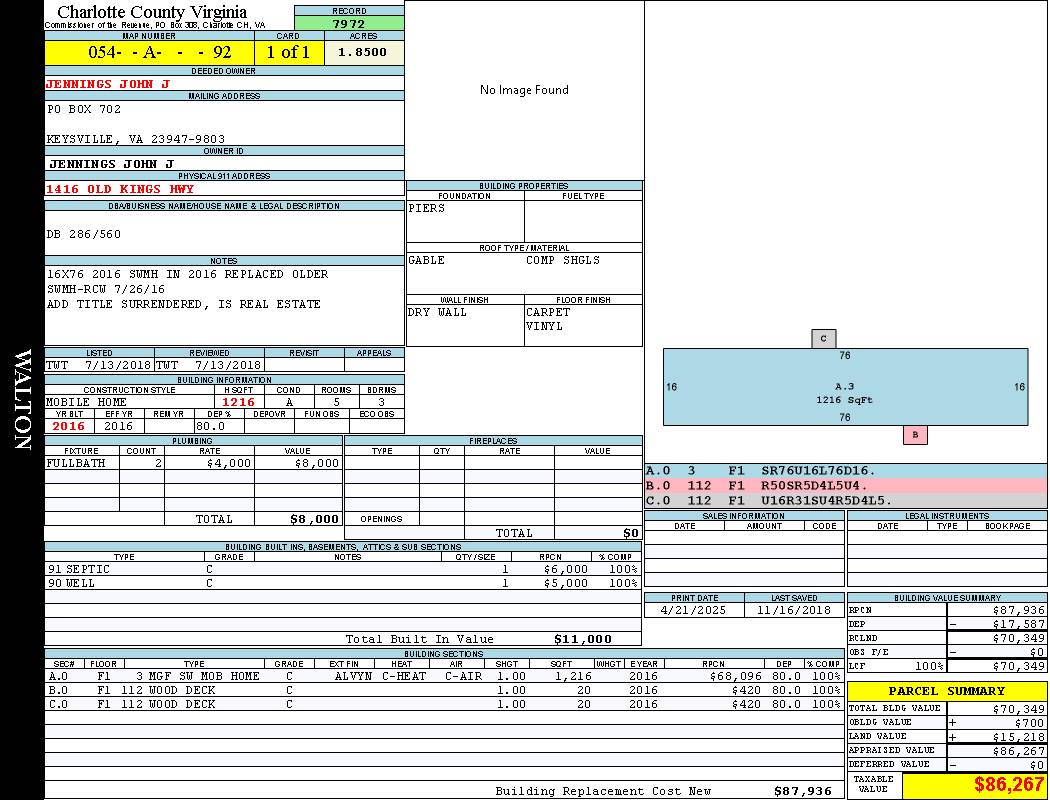Select the gray C.0 sketch legend row
Image resolution: width=1050 pixels, height=800 pixels.
coord(845,500)
